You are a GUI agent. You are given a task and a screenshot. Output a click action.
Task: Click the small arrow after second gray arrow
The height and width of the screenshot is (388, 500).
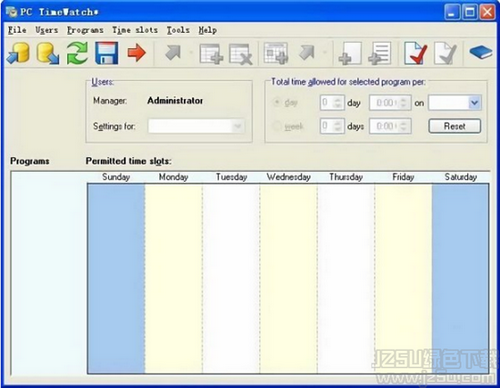[x=324, y=53]
